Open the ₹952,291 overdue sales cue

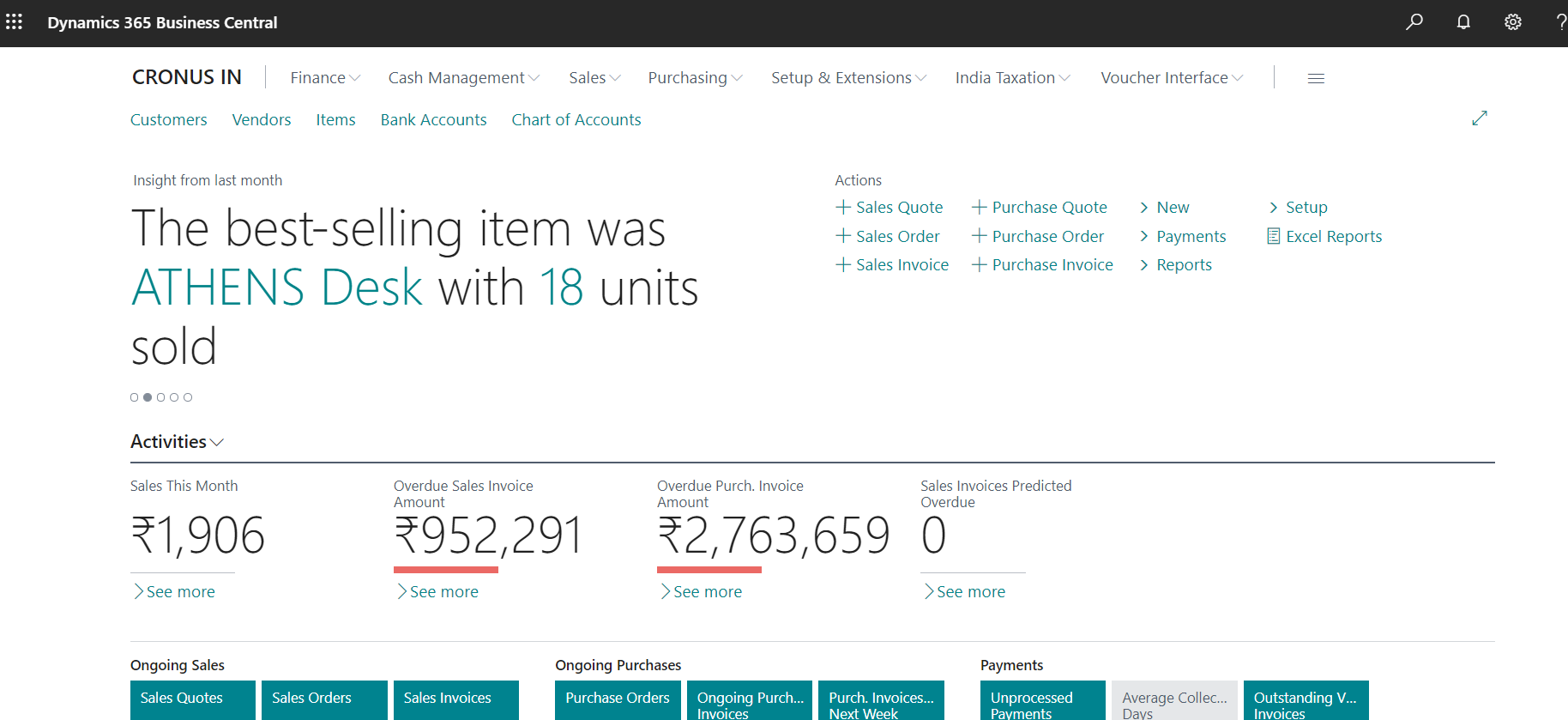tap(488, 535)
